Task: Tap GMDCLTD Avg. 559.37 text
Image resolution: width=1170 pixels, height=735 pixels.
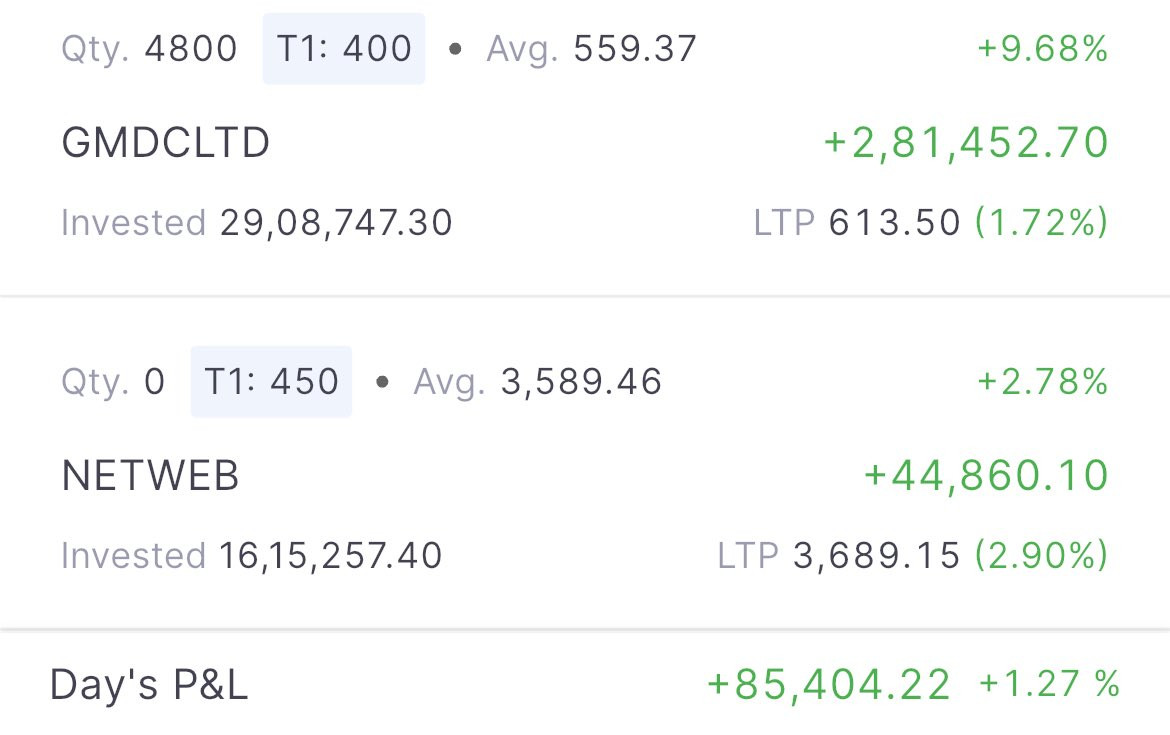Action: click(x=592, y=49)
